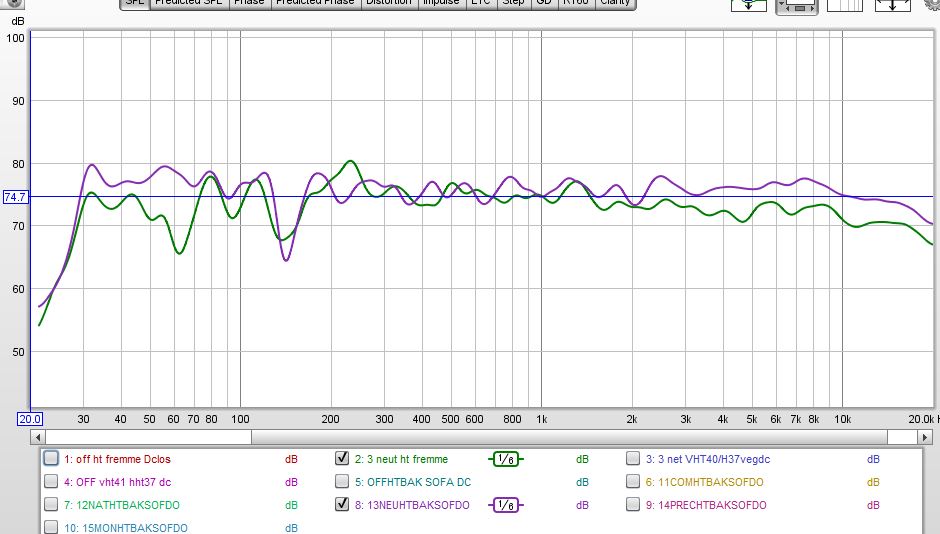Open the Clarity tab
This screenshot has height=534, width=940.
pos(614,3)
